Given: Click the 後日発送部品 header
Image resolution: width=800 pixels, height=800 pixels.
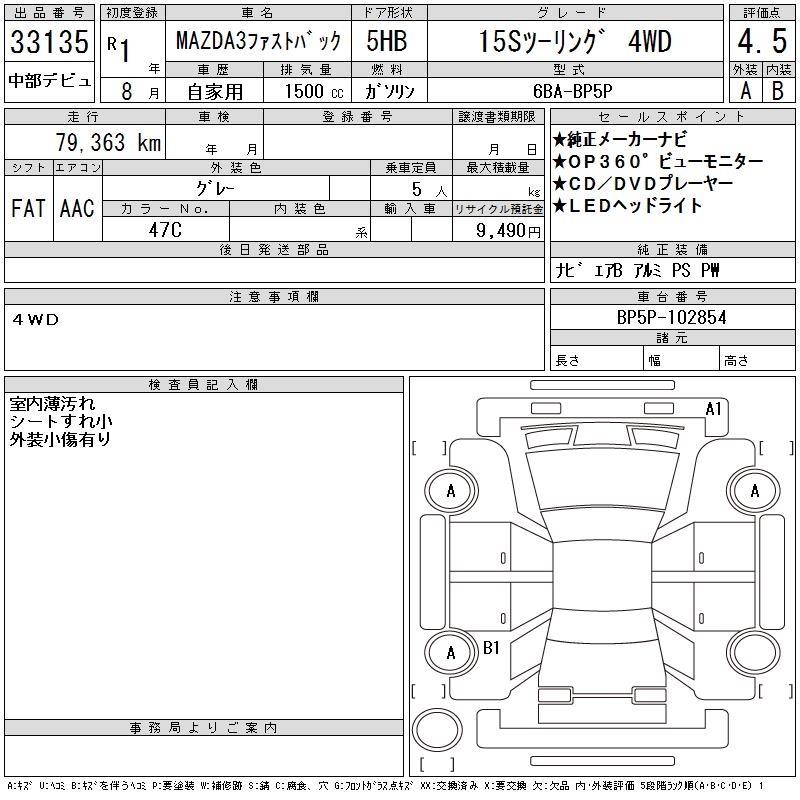Looking at the screenshot, I should pos(274,249).
